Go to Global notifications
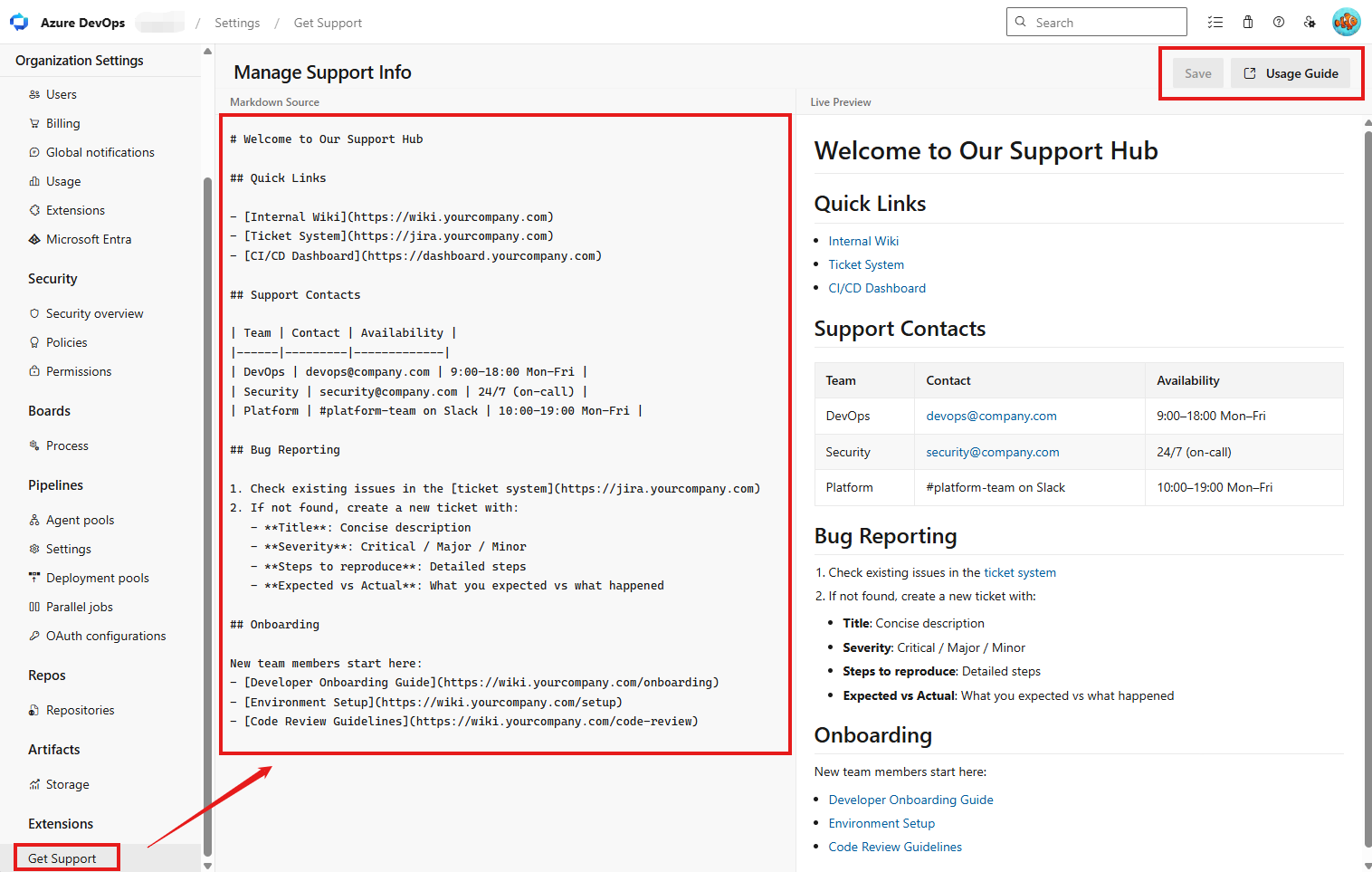The height and width of the screenshot is (872, 1372). click(100, 152)
